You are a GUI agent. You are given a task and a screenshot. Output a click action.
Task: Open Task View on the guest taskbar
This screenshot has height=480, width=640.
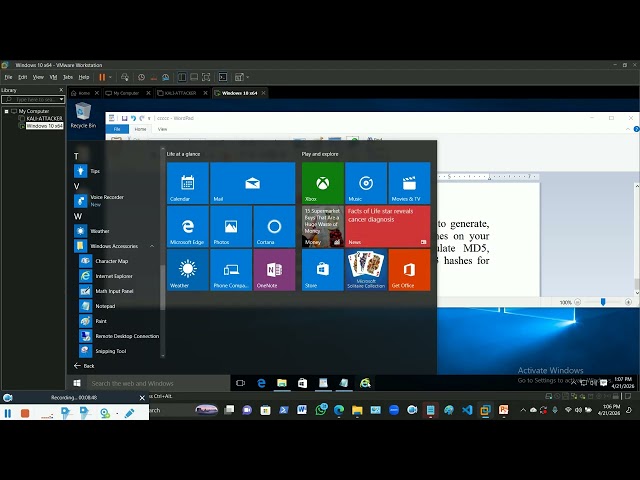(x=240, y=383)
